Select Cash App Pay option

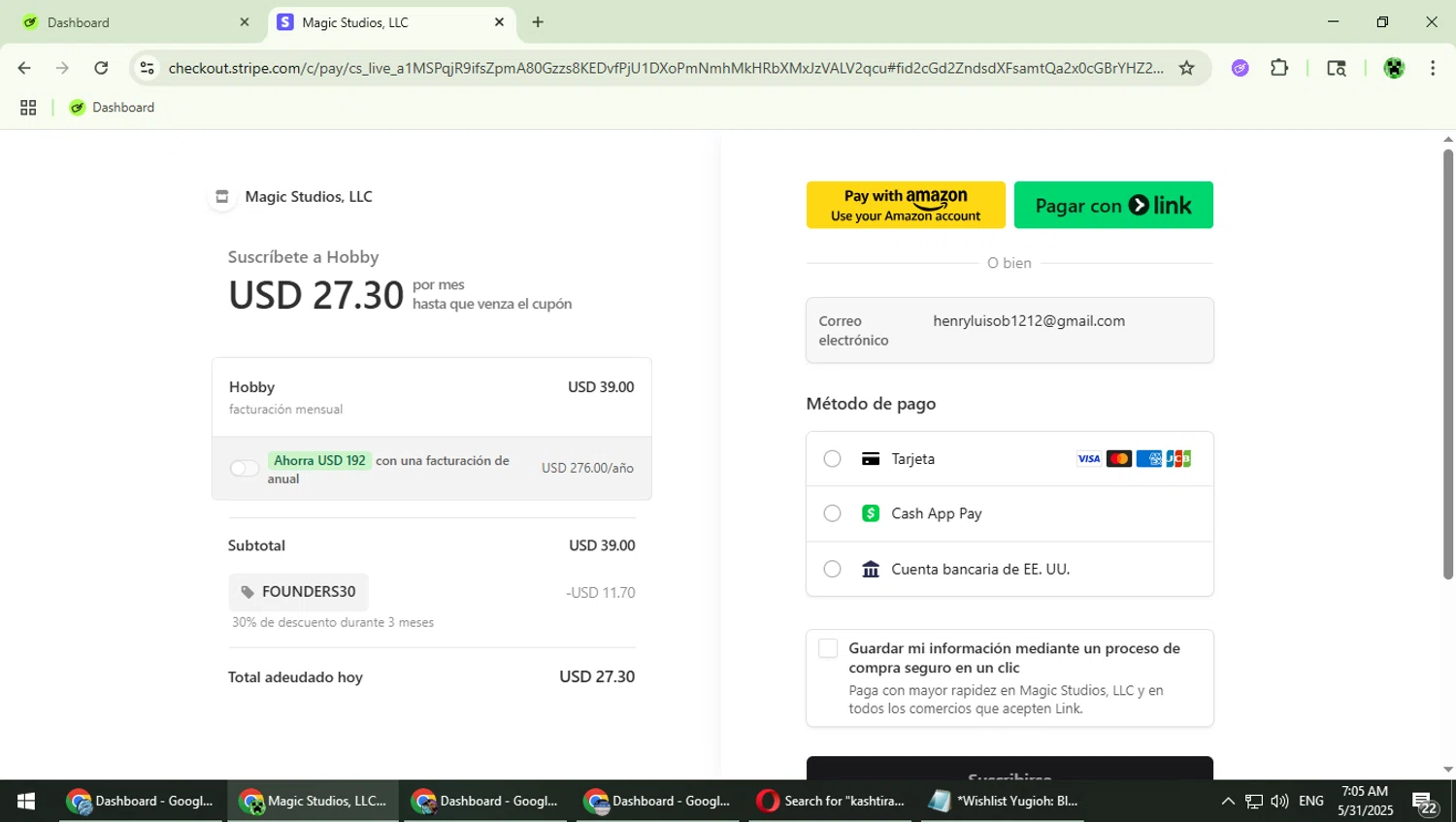pyautogui.click(x=1009, y=513)
